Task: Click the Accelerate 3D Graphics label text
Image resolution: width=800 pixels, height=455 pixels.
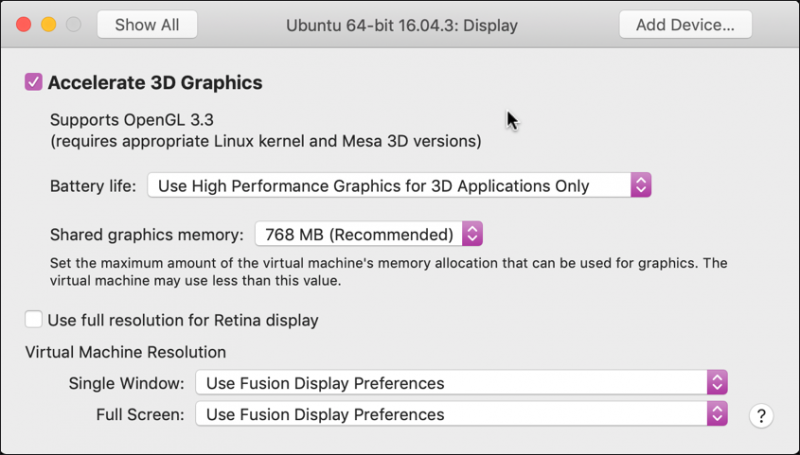Action: coord(155,82)
